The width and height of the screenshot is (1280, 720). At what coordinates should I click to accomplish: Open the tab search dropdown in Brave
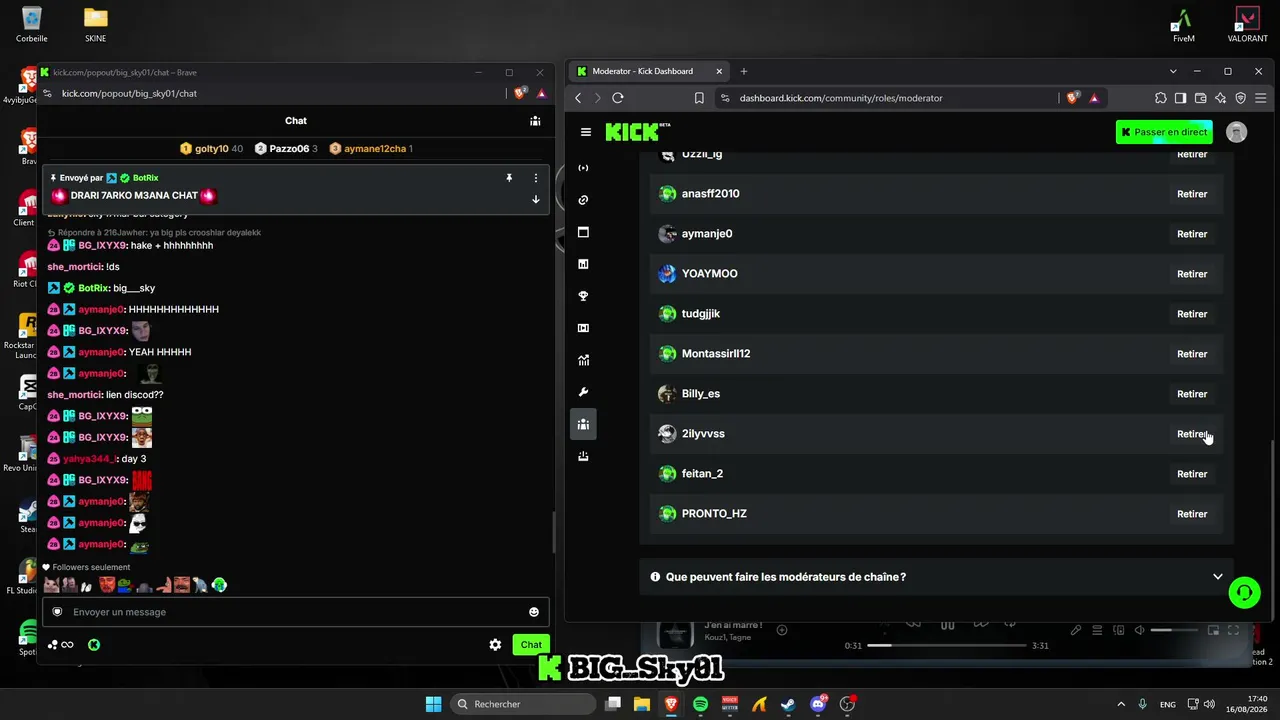tap(1173, 71)
